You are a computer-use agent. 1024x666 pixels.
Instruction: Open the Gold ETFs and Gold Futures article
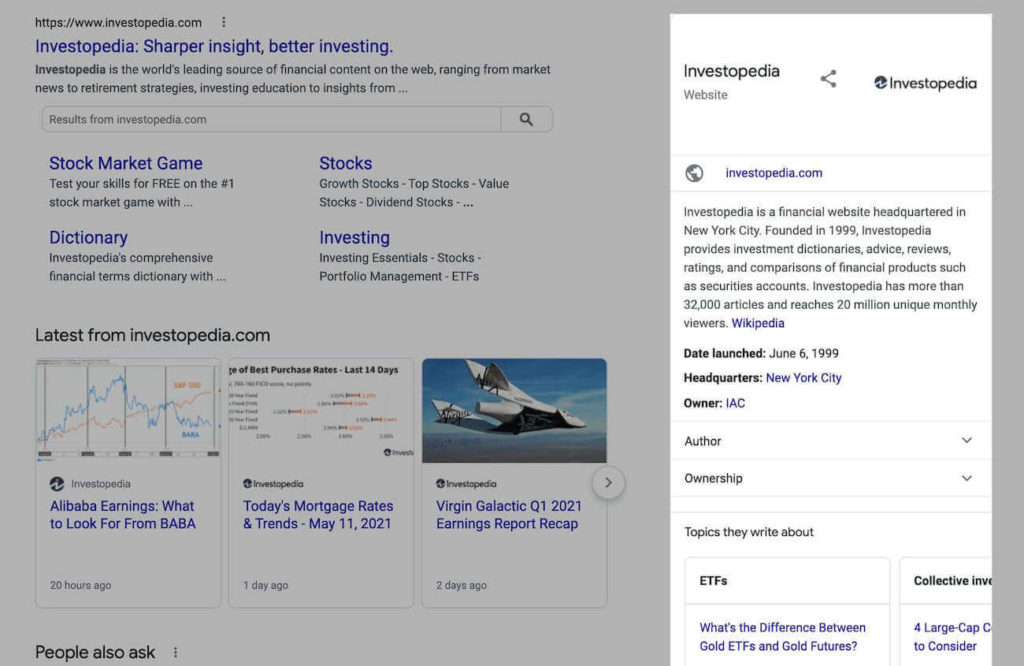(x=782, y=637)
